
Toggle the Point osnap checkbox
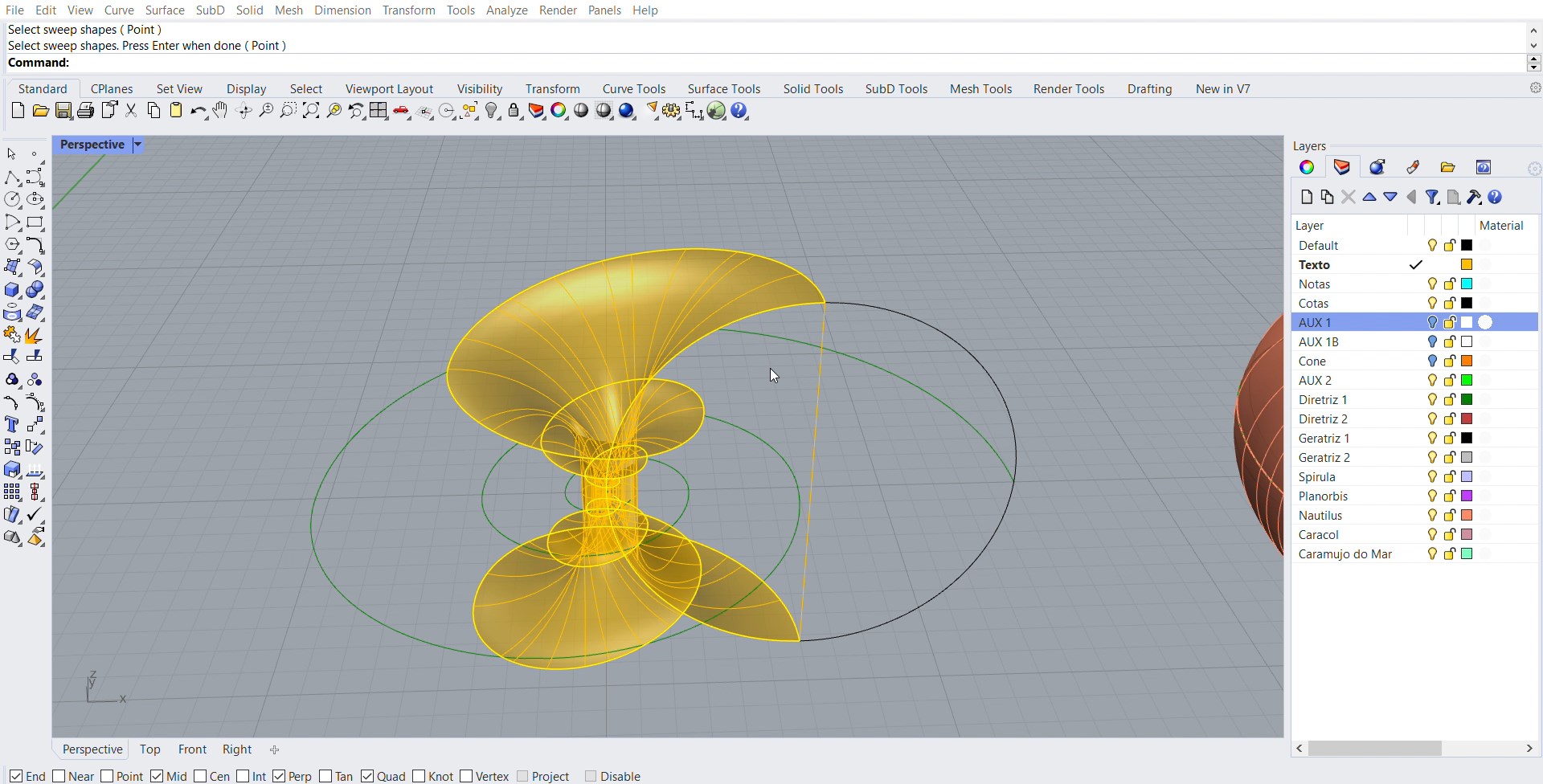pyautogui.click(x=107, y=776)
